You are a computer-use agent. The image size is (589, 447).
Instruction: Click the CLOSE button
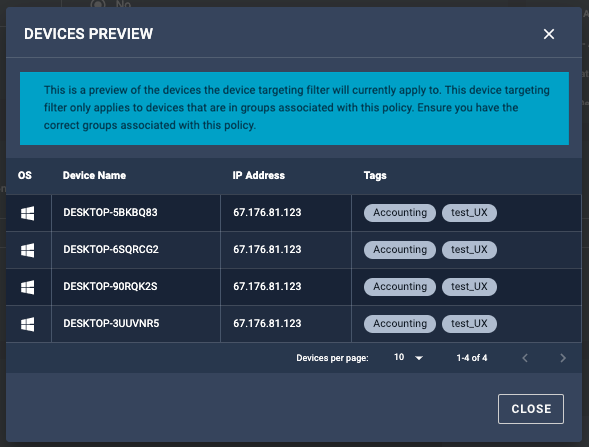coord(531,409)
